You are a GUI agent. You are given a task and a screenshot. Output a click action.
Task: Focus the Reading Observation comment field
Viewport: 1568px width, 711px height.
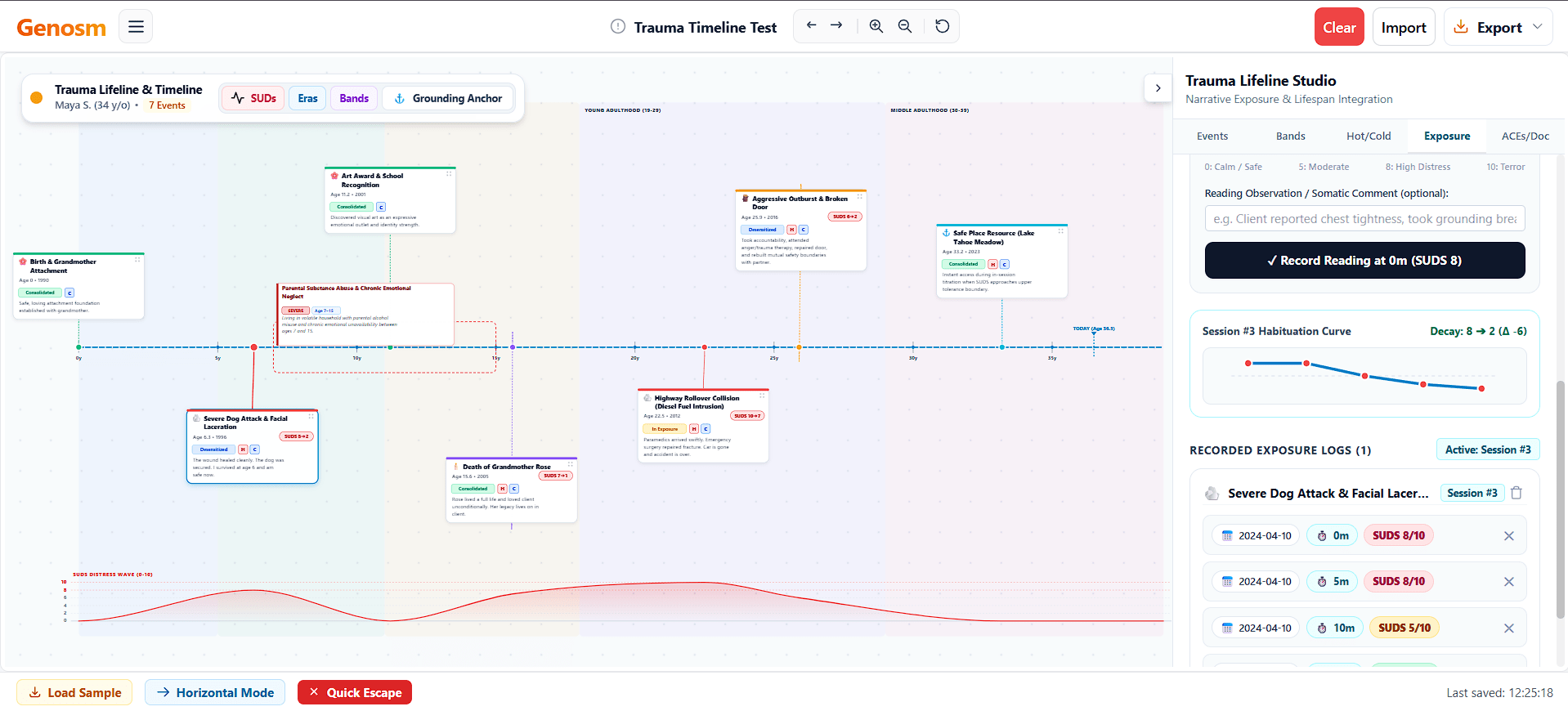(1364, 219)
